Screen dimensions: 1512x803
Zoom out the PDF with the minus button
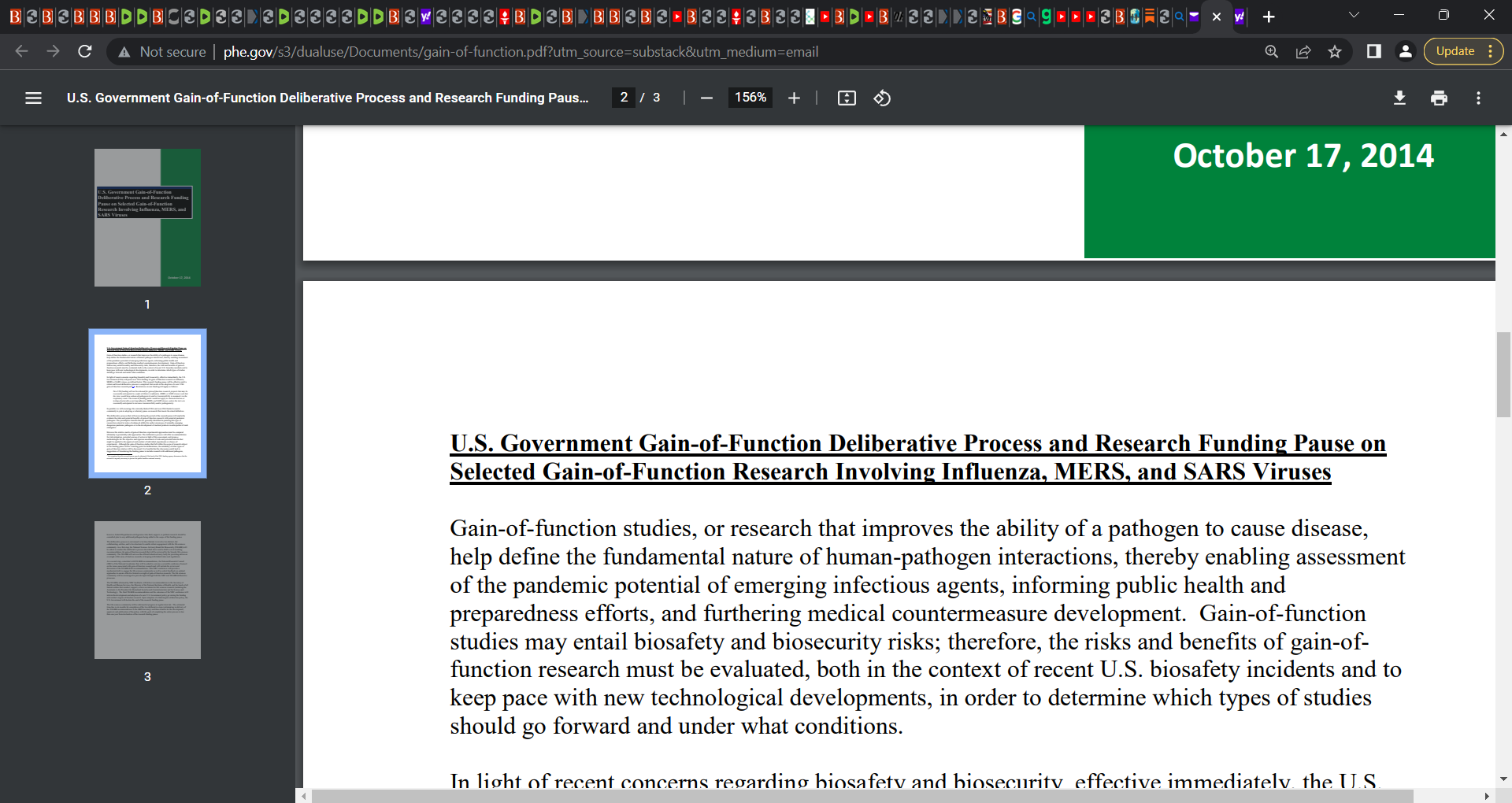[x=706, y=98]
